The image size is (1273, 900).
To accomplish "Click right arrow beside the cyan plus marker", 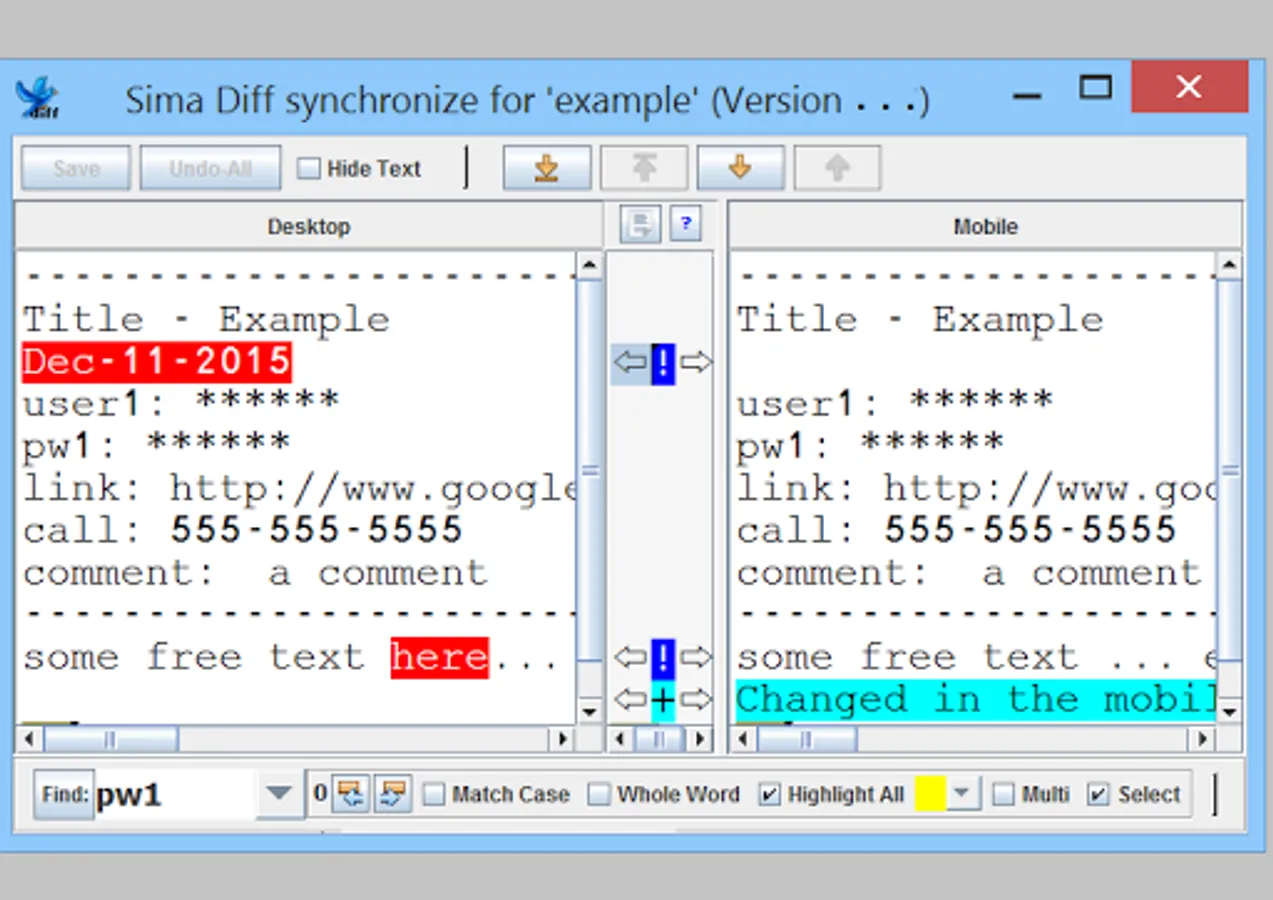I will click(695, 698).
